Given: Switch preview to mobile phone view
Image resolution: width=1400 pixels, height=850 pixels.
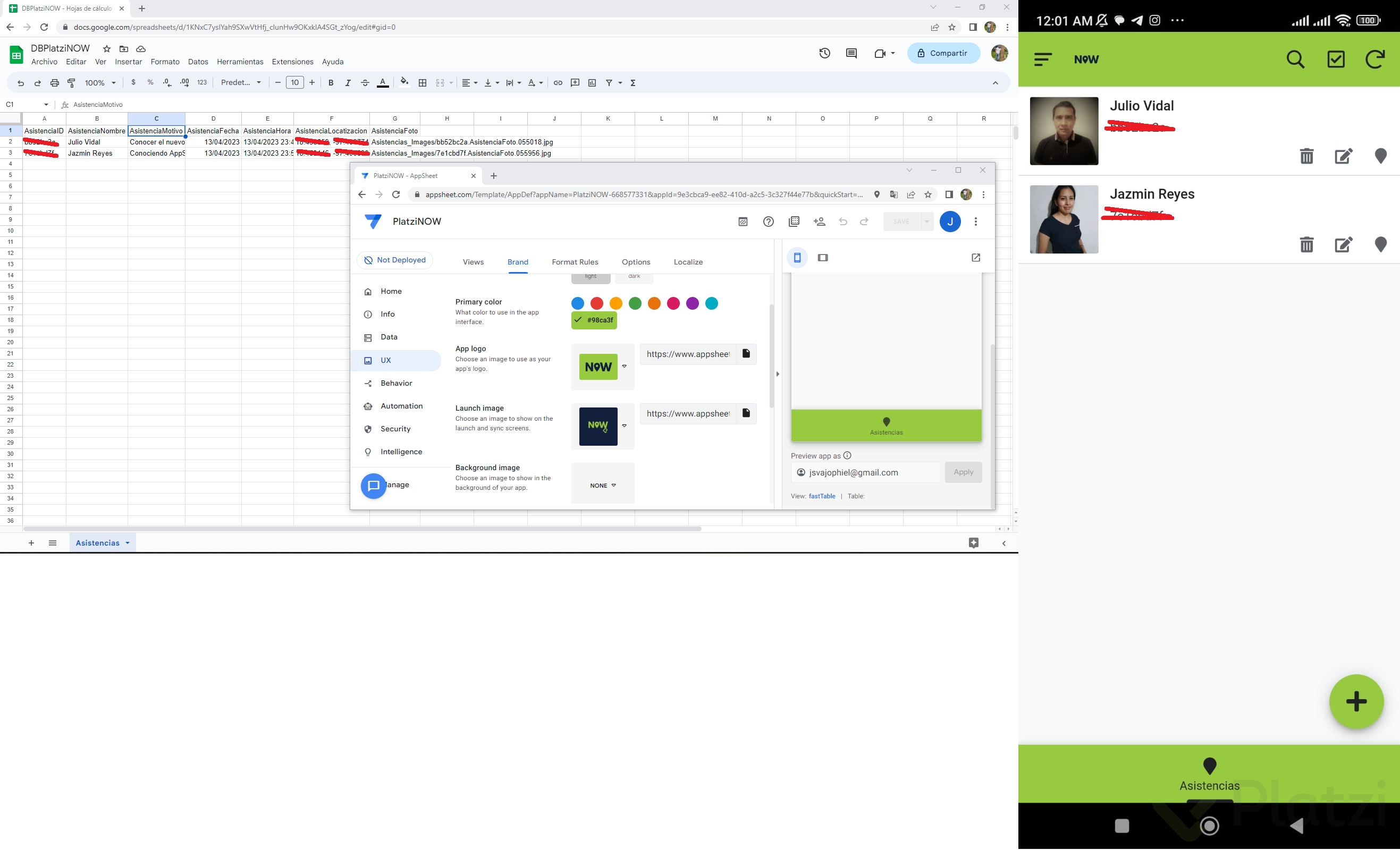Looking at the screenshot, I should (x=797, y=258).
